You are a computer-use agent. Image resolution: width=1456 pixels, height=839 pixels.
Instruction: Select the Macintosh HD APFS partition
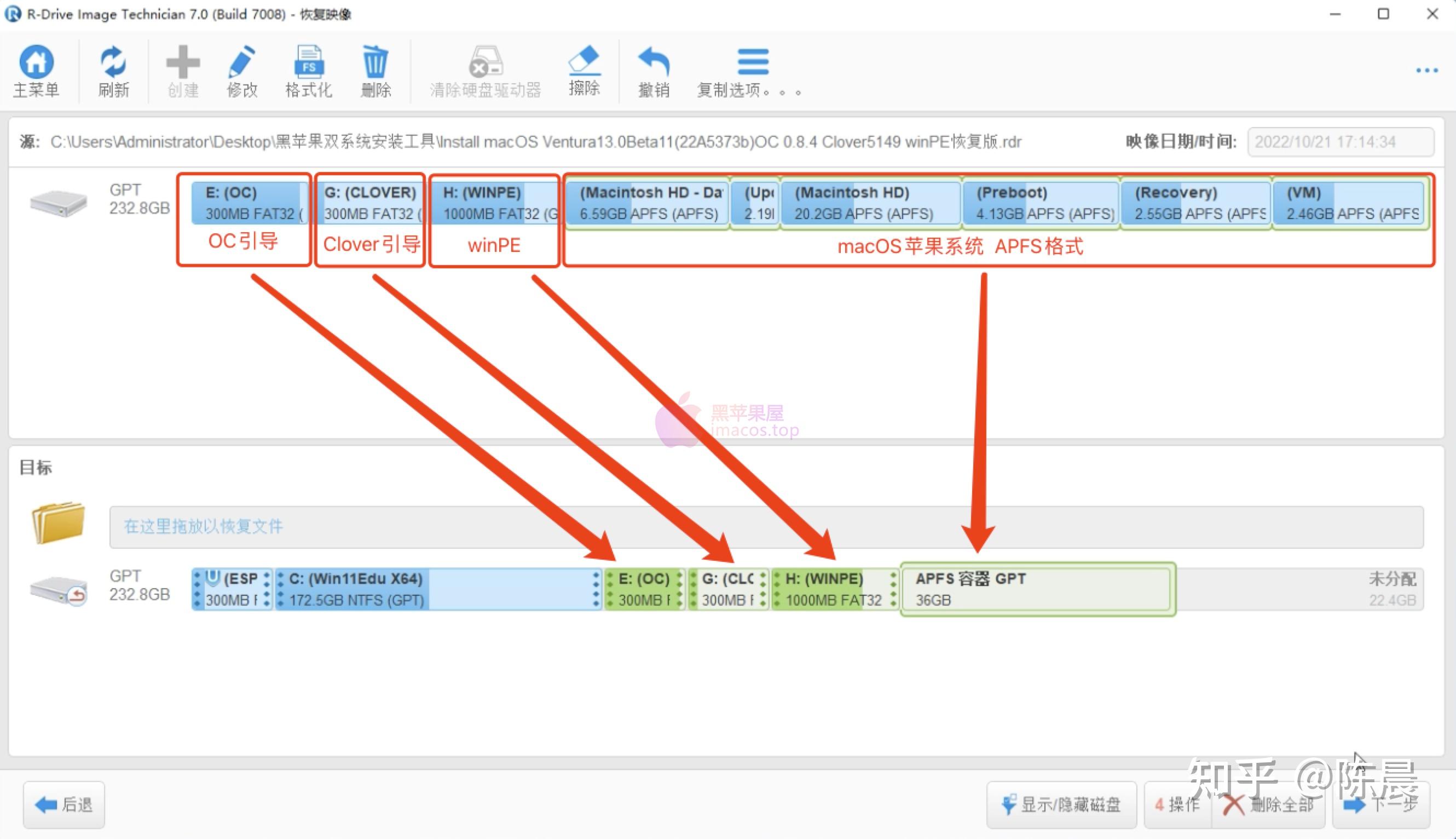point(870,203)
